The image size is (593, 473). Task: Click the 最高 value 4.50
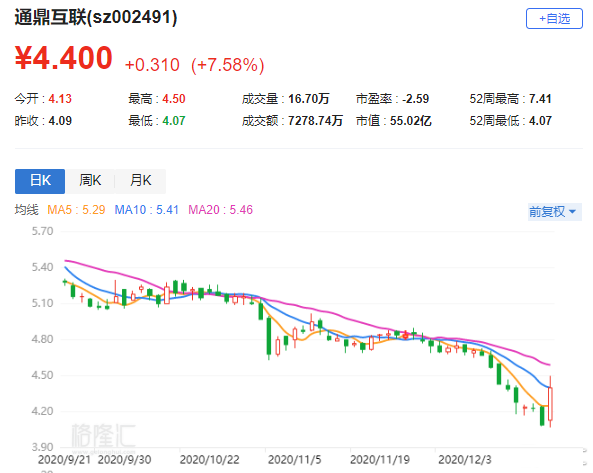click(174, 99)
